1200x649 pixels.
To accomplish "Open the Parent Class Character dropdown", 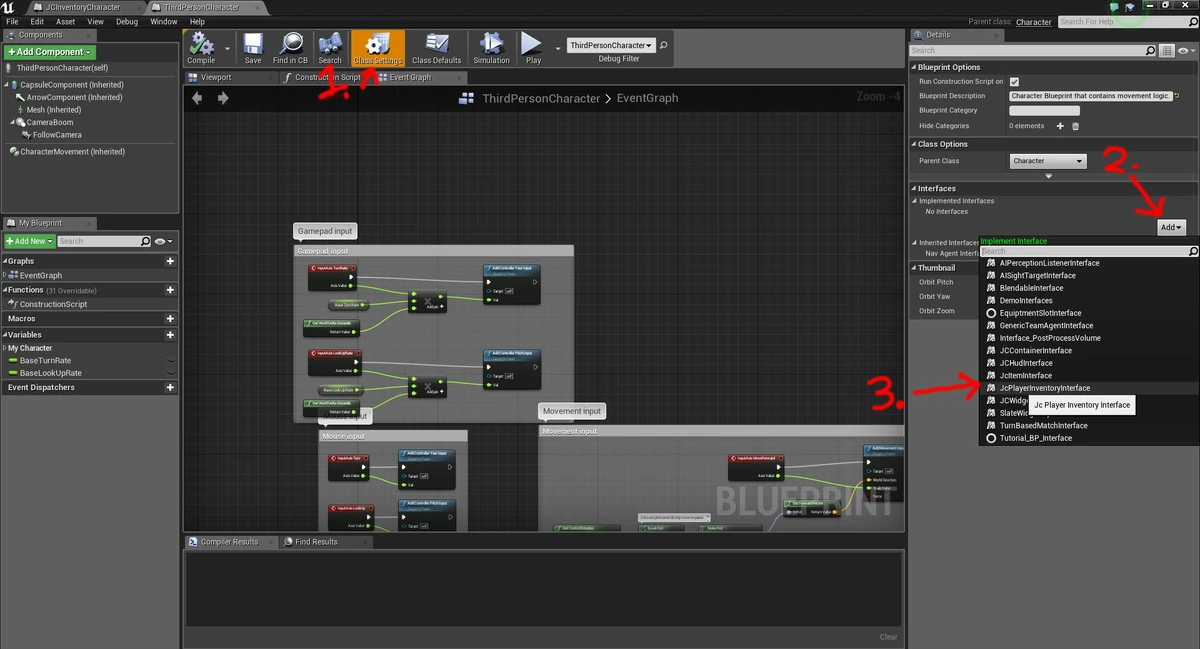I will 1047,161.
